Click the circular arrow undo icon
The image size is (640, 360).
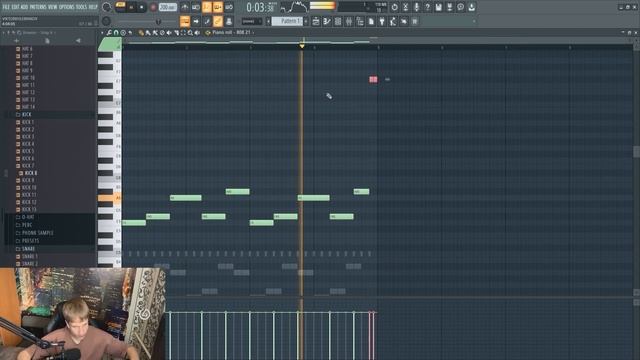coord(394,7)
